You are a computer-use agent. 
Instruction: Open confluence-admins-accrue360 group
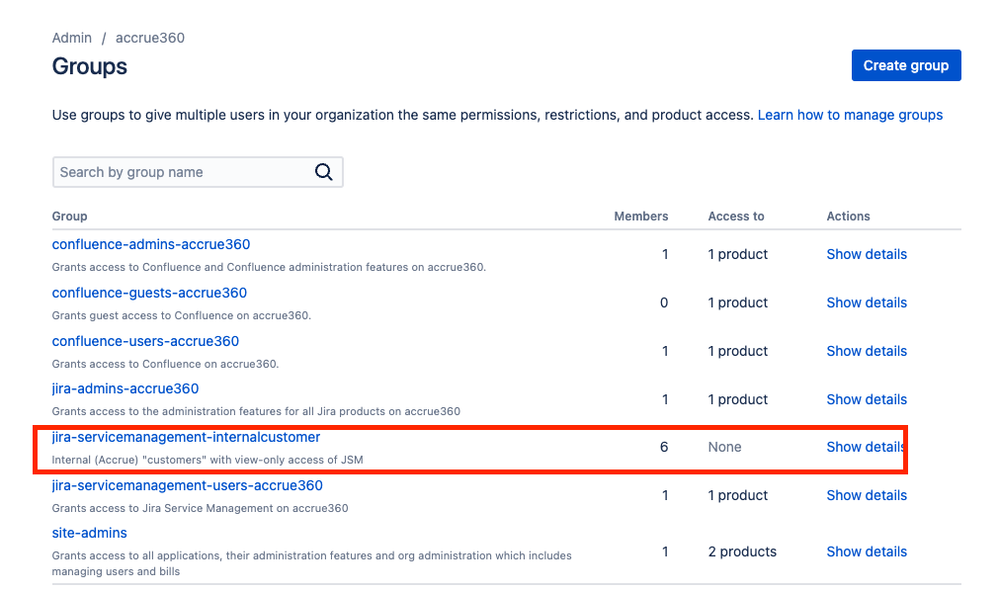point(151,245)
